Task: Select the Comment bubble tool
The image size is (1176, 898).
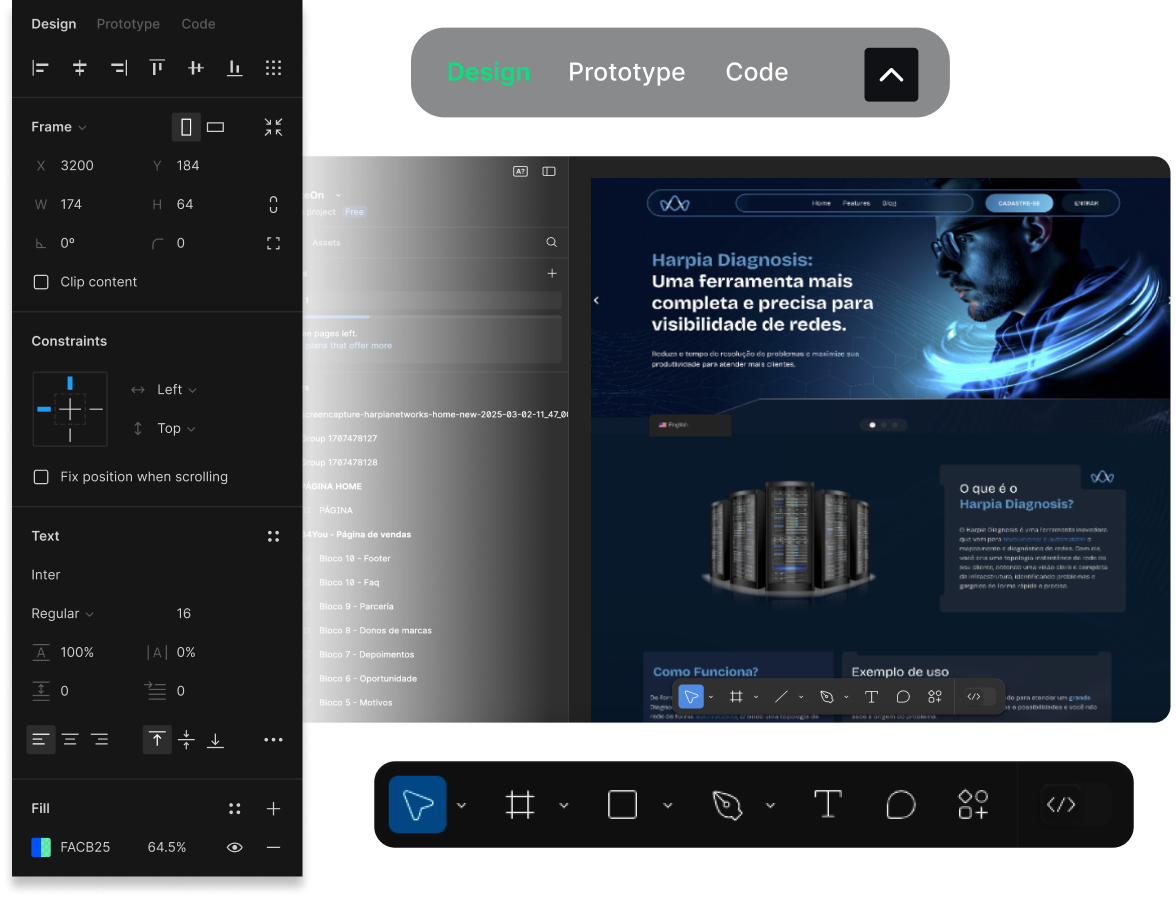Action: 901,804
